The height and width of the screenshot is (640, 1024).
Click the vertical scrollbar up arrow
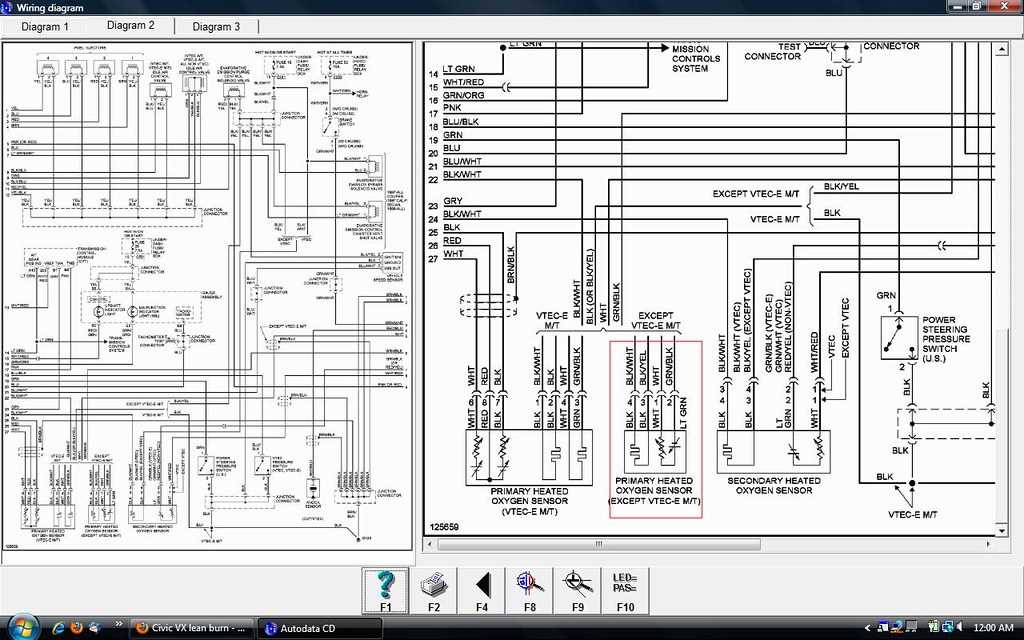click(x=1002, y=49)
